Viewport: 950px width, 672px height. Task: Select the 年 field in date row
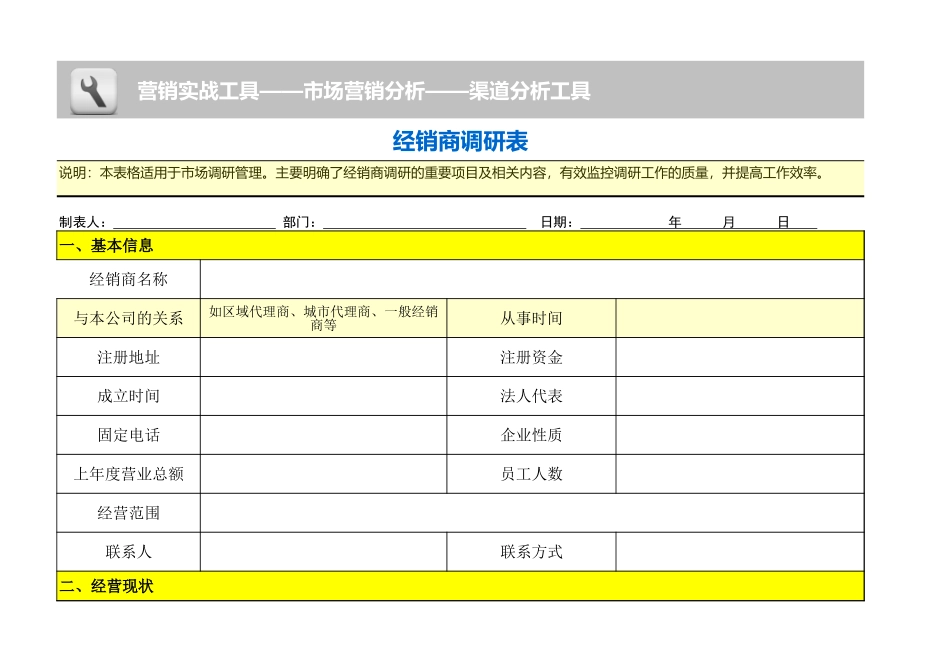tap(672, 222)
